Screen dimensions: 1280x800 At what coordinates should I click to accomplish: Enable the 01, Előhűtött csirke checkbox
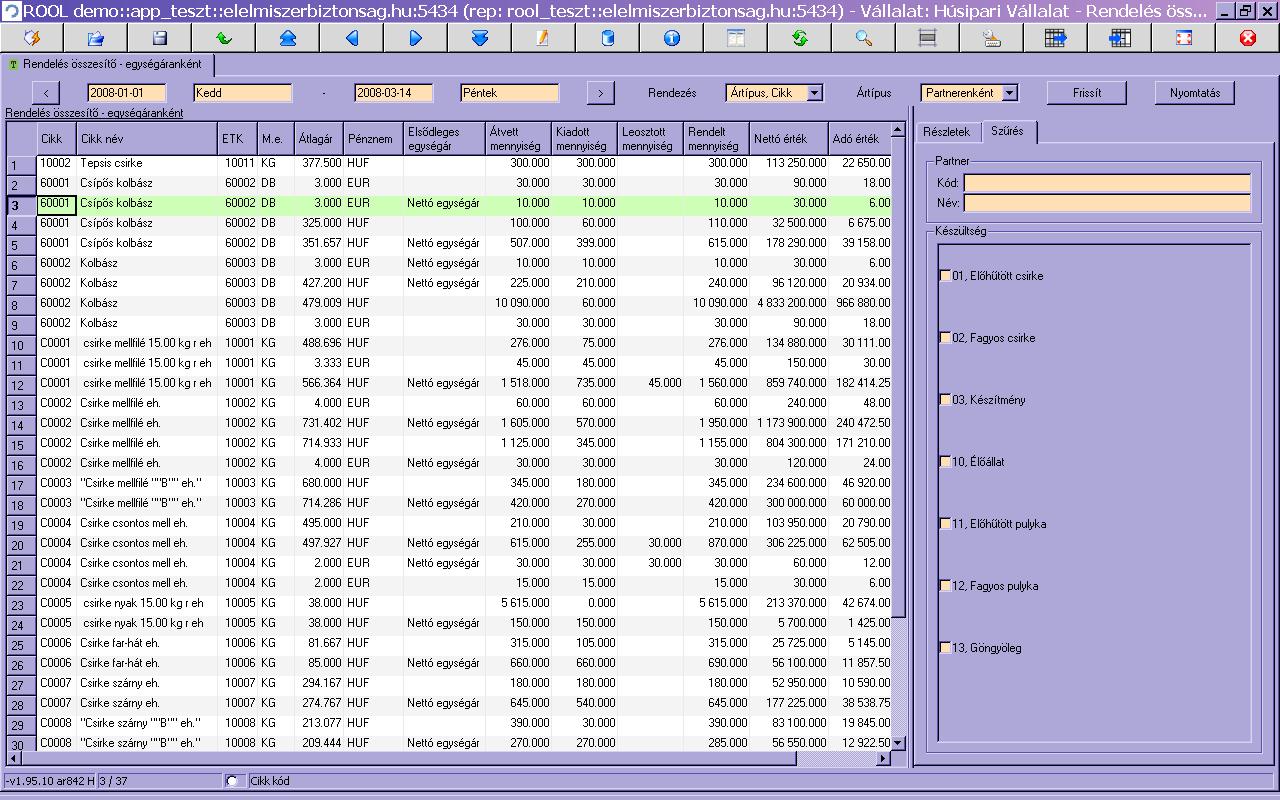pyautogui.click(x=946, y=276)
